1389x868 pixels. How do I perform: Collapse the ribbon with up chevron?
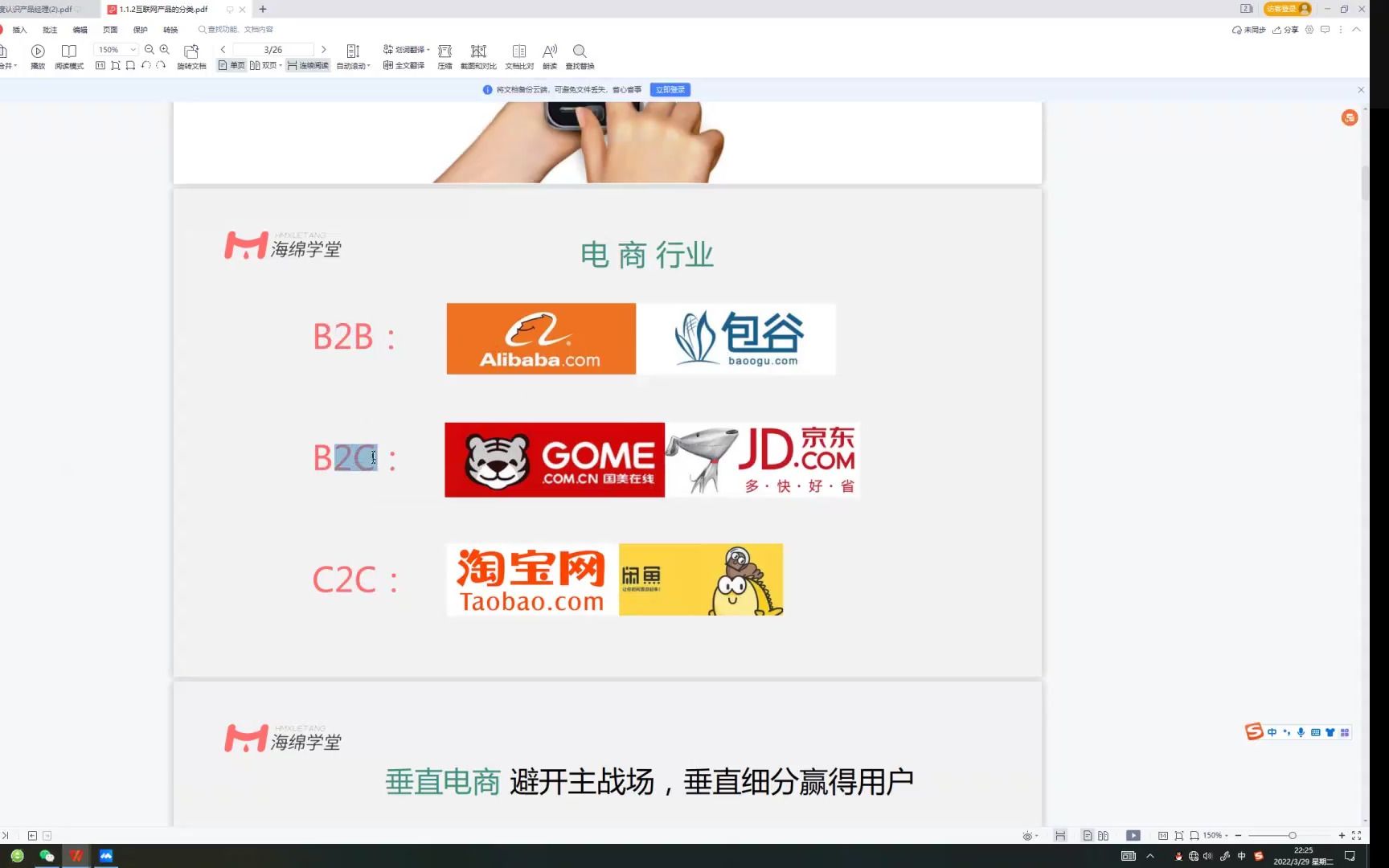coord(1356,30)
